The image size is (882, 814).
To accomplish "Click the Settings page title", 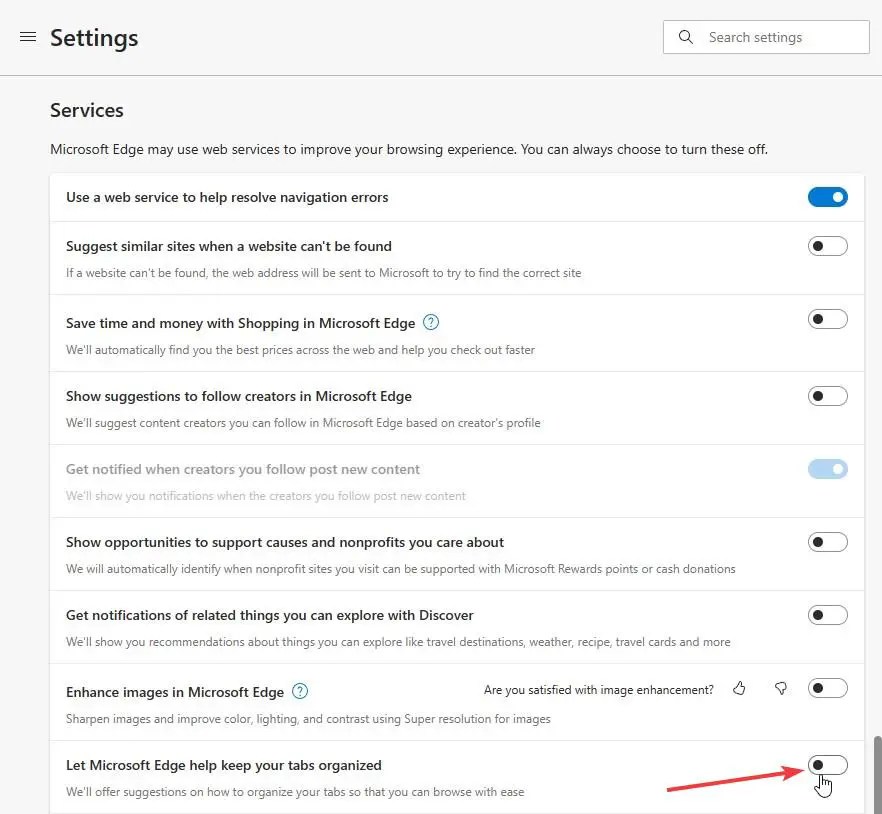I will pos(94,38).
